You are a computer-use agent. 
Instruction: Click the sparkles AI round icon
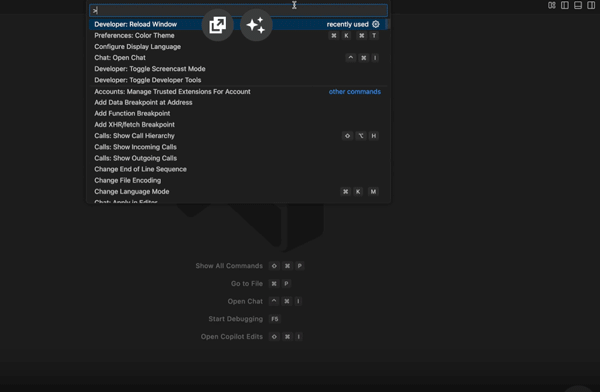[256, 25]
